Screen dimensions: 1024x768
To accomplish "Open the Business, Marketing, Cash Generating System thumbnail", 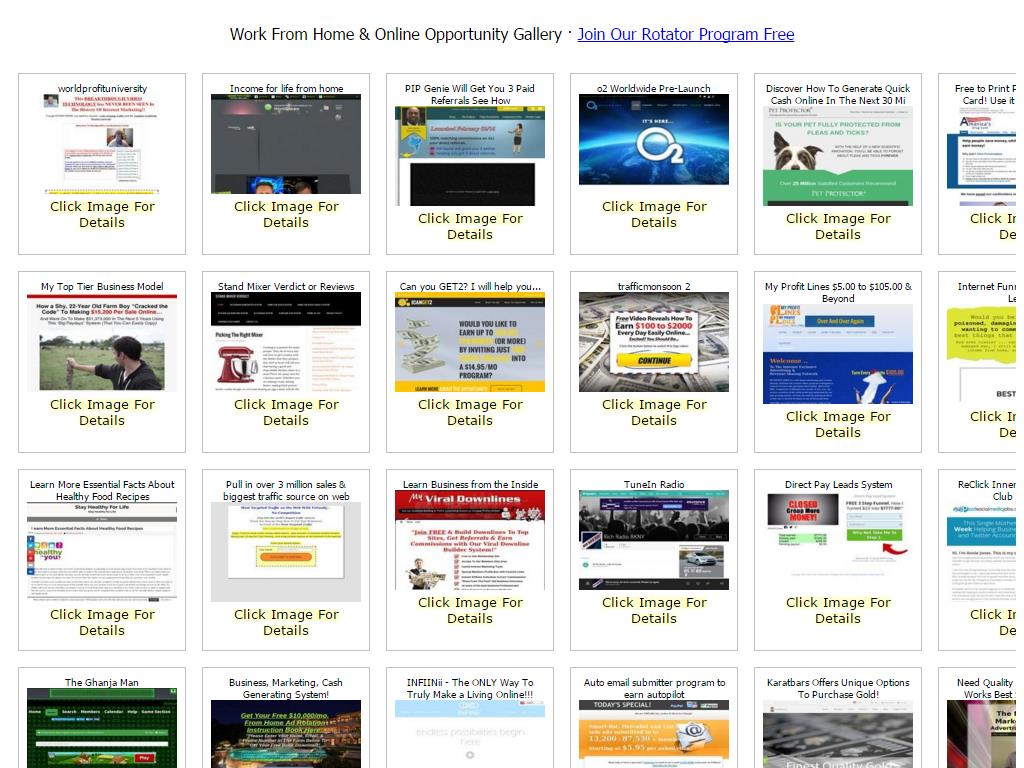I will click(286, 734).
